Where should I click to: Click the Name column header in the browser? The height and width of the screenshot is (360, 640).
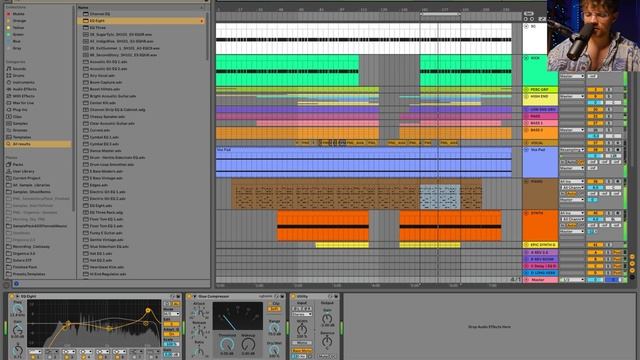pos(83,7)
